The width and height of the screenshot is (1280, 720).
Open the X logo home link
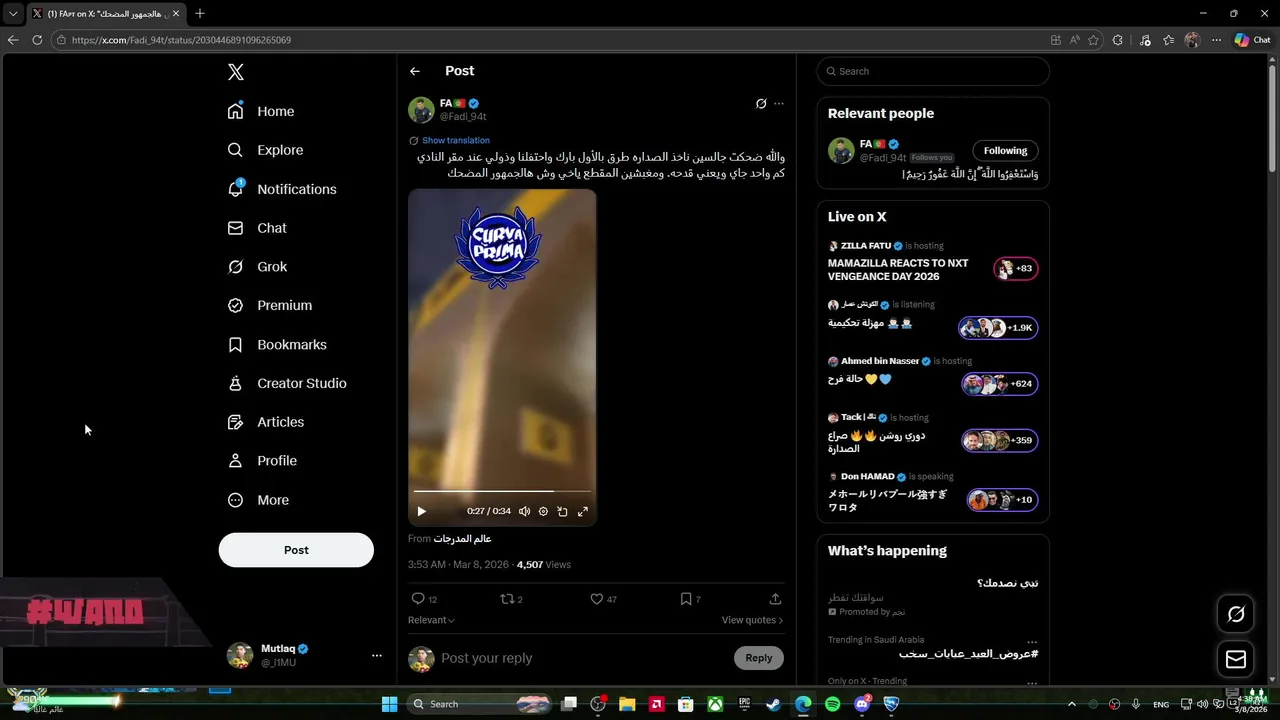(x=235, y=72)
